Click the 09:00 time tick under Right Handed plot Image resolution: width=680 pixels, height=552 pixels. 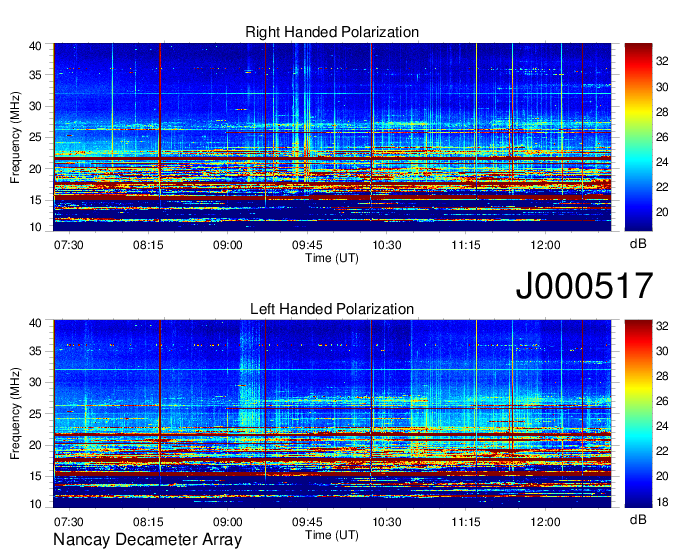click(228, 245)
